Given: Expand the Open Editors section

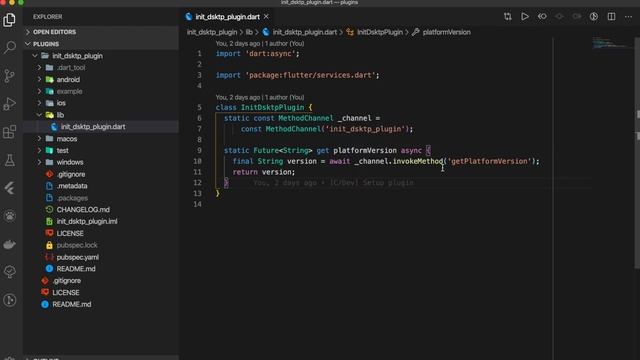Looking at the screenshot, I should 100,32.
